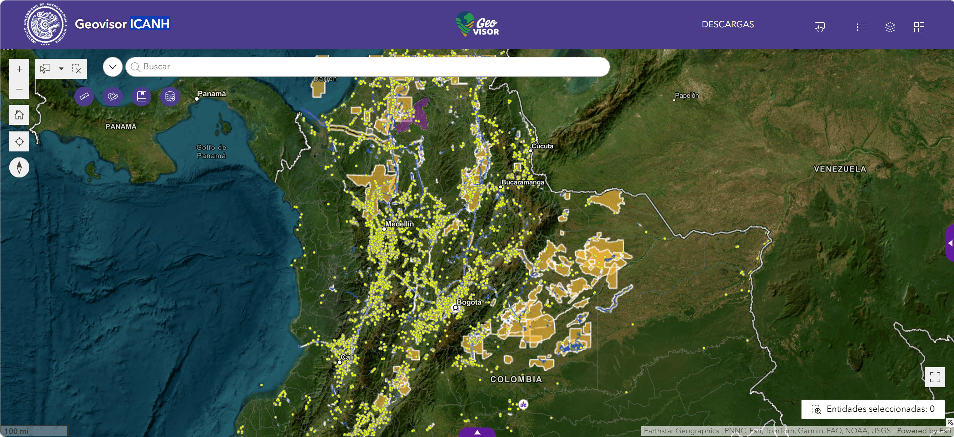The image size is (954, 437).
Task: Open the map layers panel
Action: point(890,27)
